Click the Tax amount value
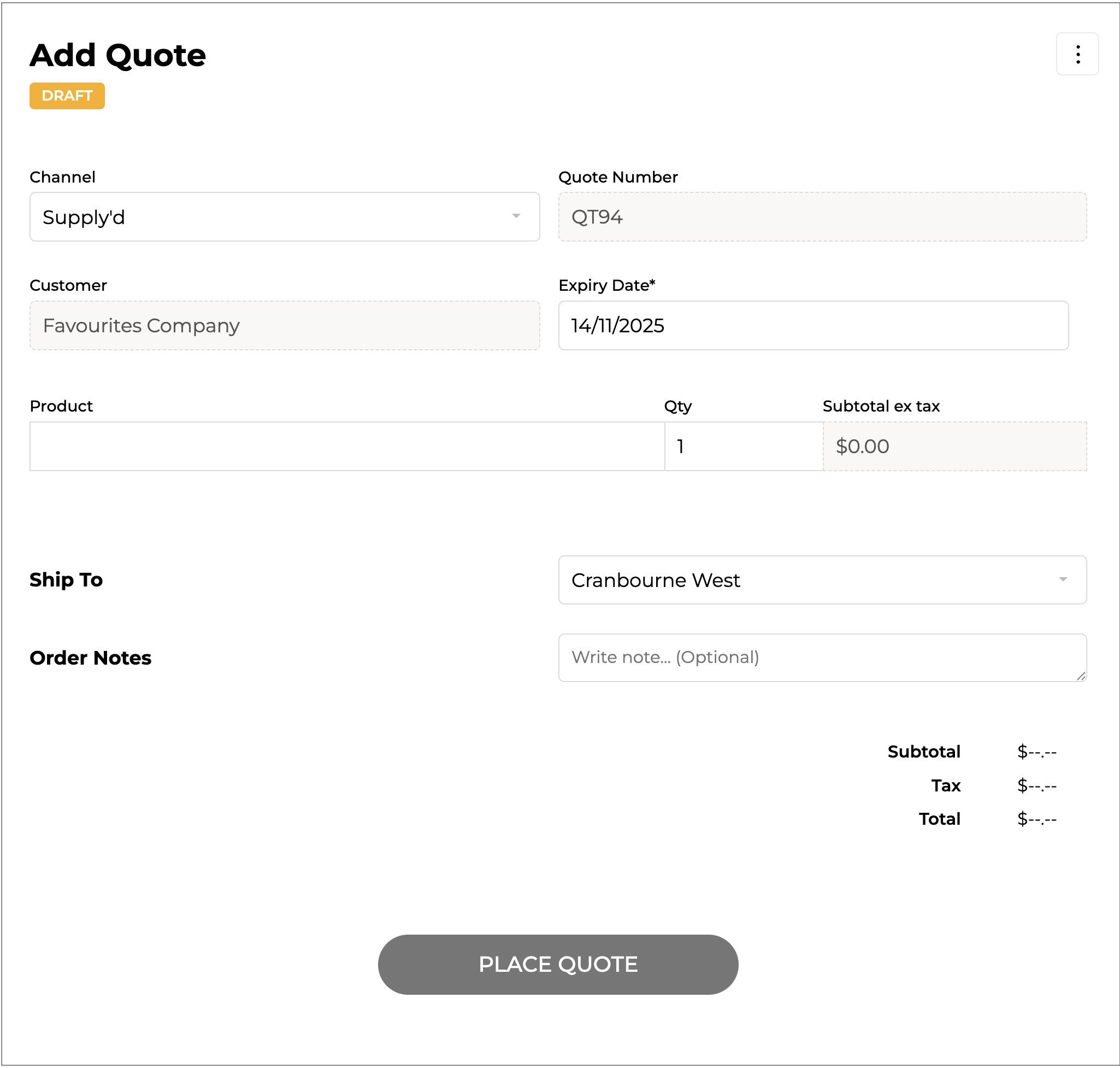Image resolution: width=1120 pixels, height=1068 pixels. click(1036, 785)
